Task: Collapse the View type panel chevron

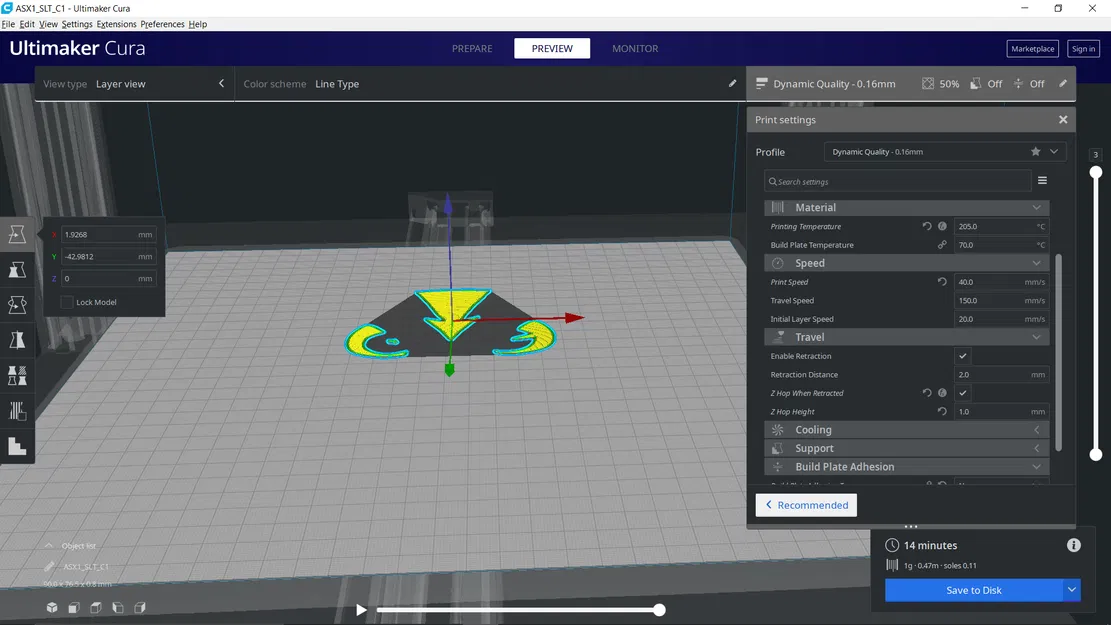Action: click(221, 84)
